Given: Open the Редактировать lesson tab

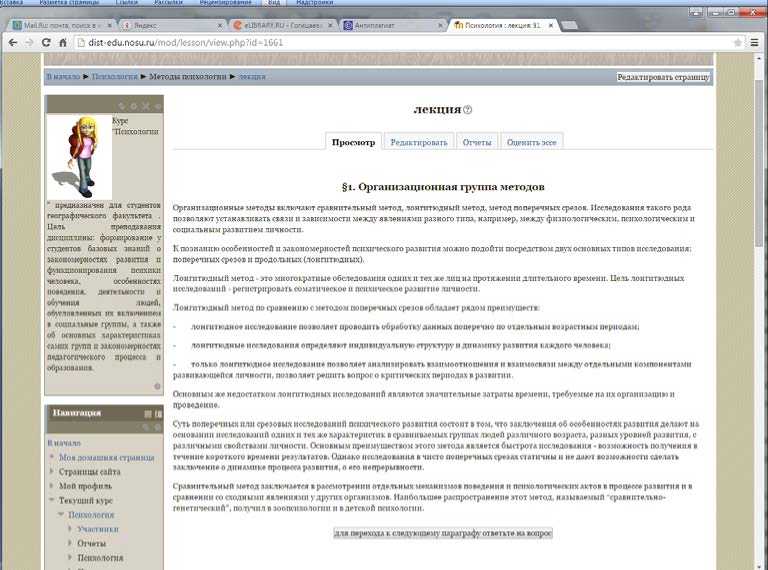Looking at the screenshot, I should click(419, 142).
